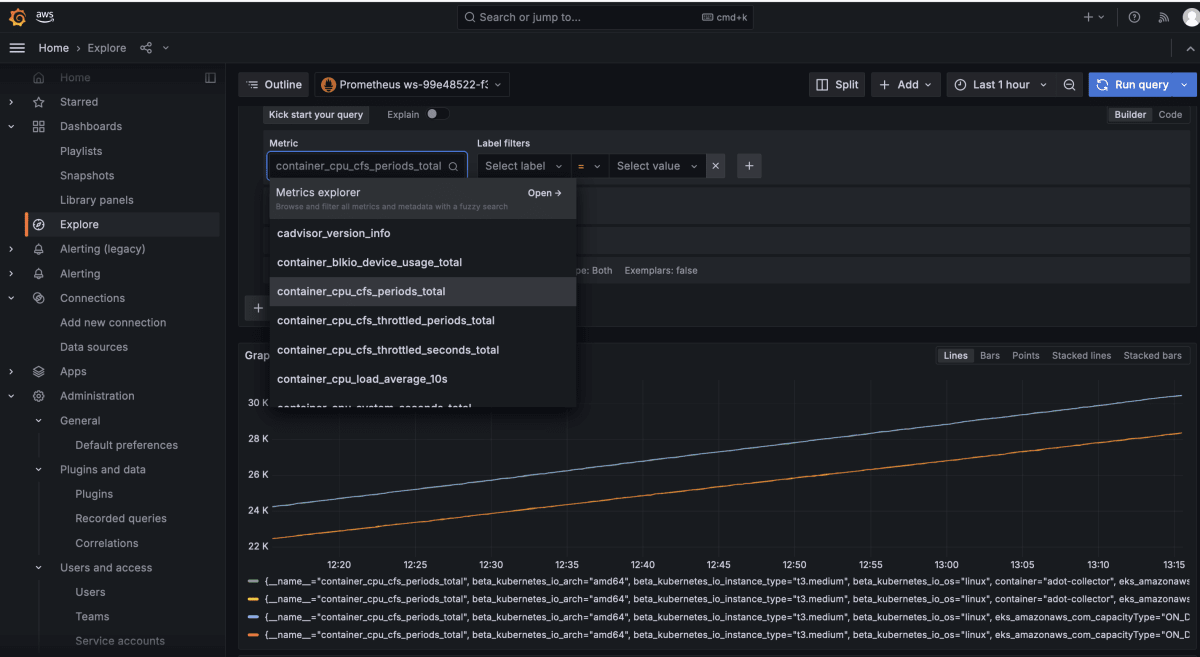The width and height of the screenshot is (1200, 657).
Task: Click the plus icon to add a label filter
Action: (749, 165)
